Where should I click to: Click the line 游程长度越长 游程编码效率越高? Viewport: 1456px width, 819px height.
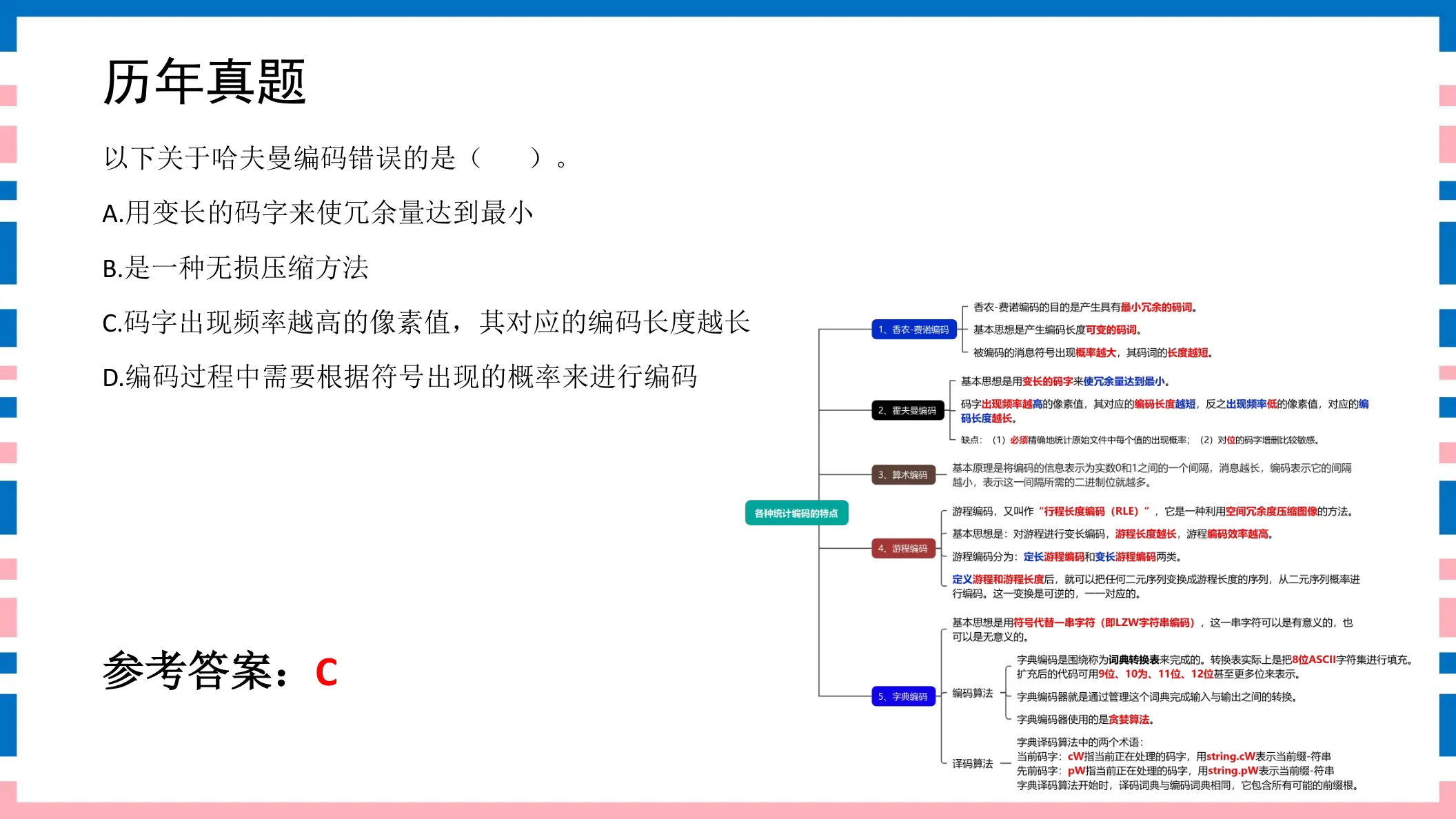[1113, 534]
